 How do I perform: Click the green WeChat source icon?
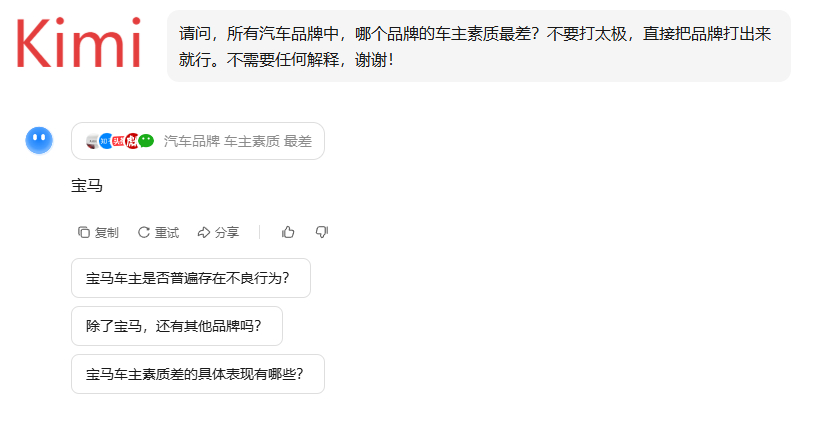coord(146,141)
